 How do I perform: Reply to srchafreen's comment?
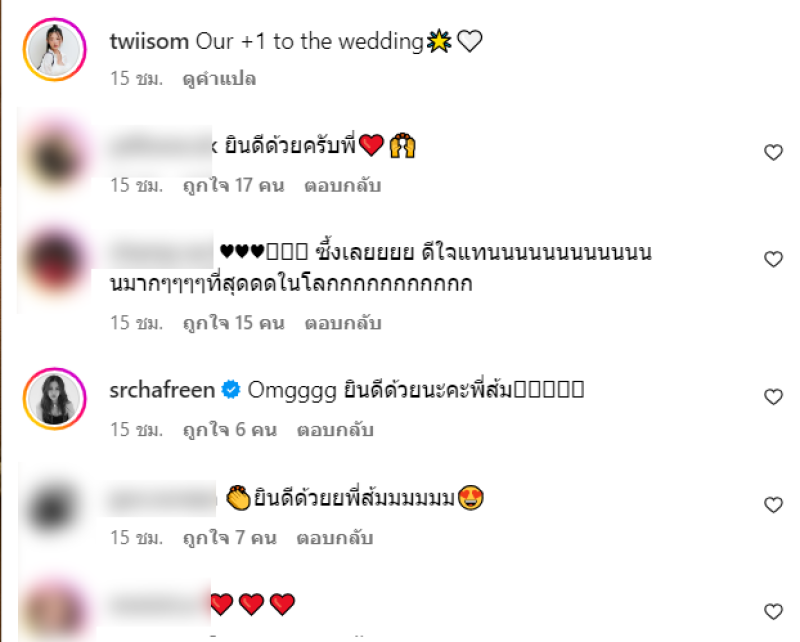[x=335, y=430]
